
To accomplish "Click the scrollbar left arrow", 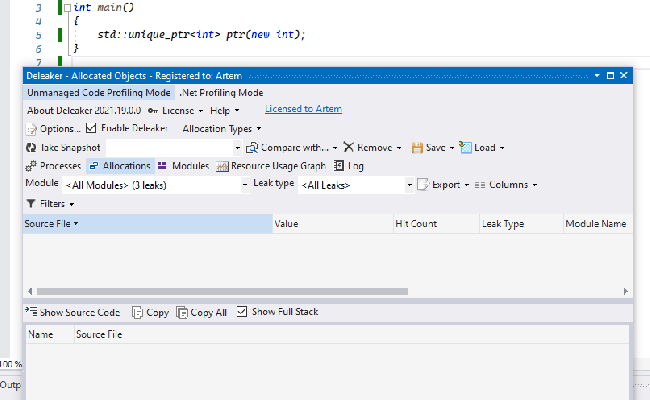I will click(x=30, y=291).
